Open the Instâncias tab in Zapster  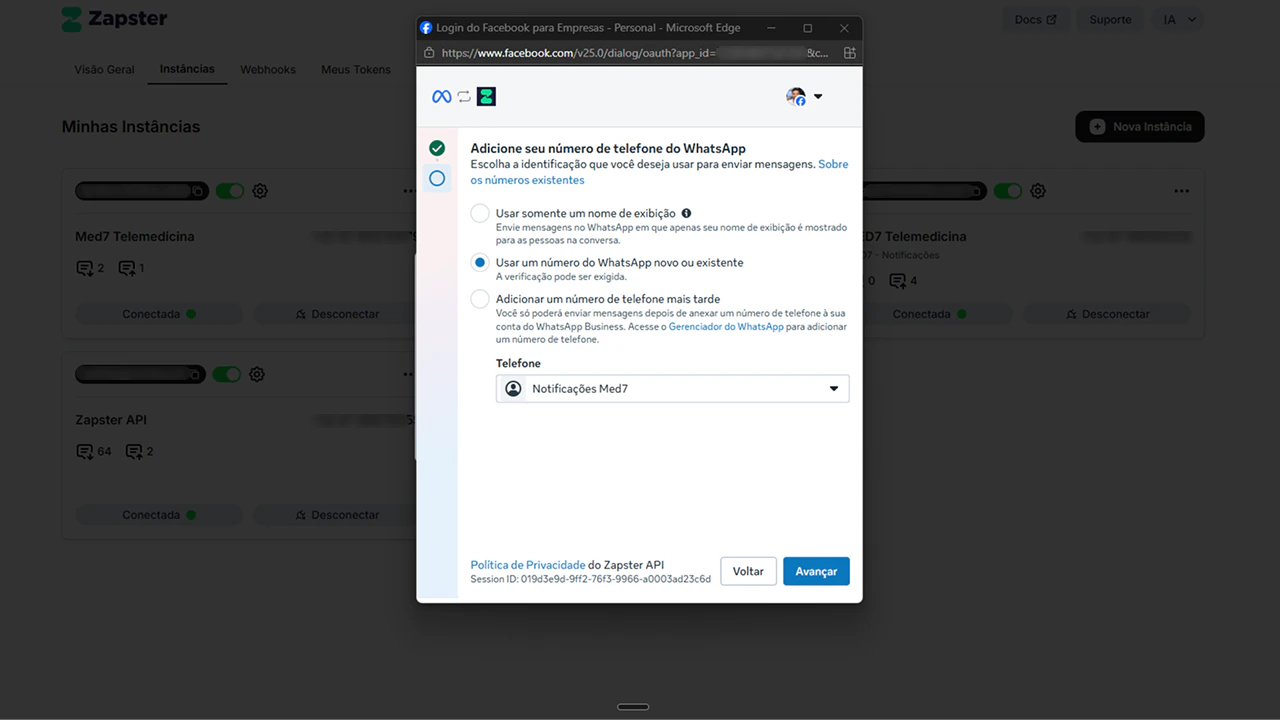click(187, 69)
